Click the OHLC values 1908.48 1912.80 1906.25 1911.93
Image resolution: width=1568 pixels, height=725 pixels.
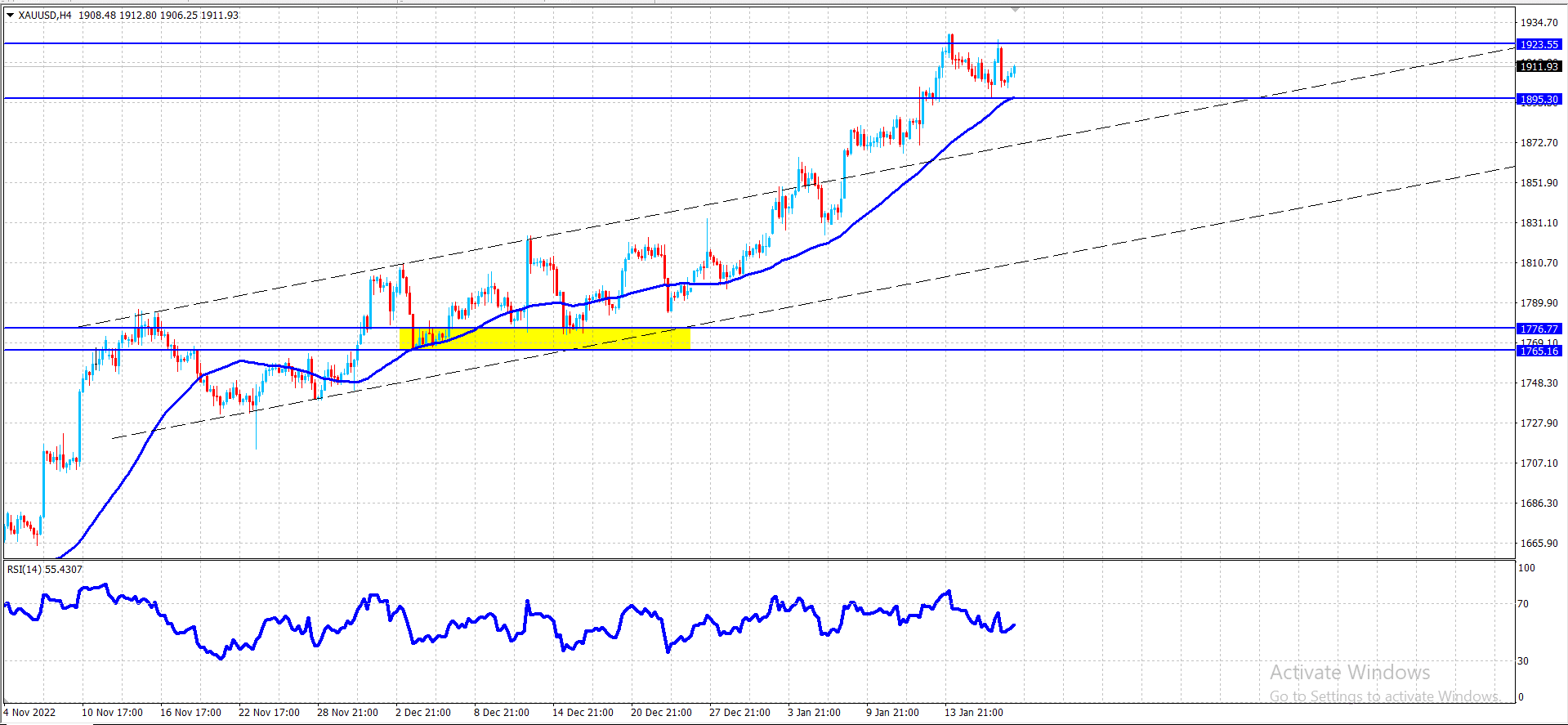[159, 15]
